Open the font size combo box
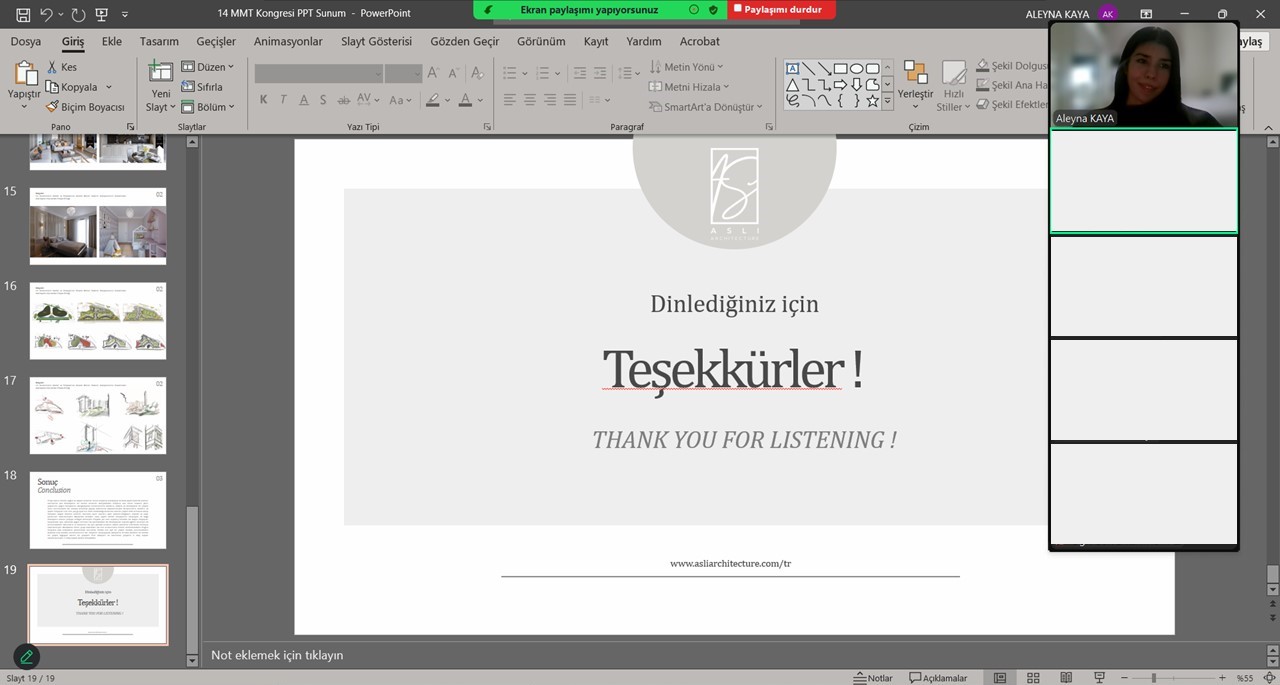Viewport: 1280px width, 685px height. click(x=404, y=73)
